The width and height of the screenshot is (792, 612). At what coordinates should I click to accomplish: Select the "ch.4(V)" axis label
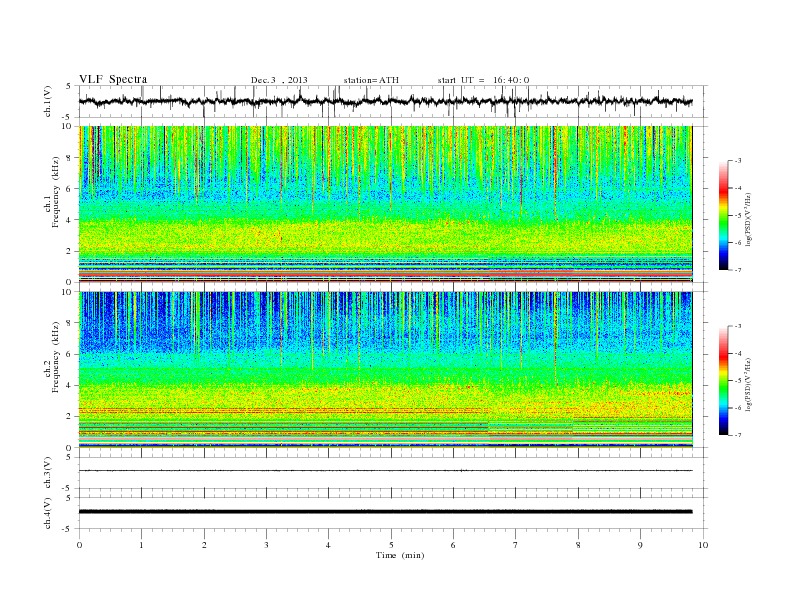(48, 513)
